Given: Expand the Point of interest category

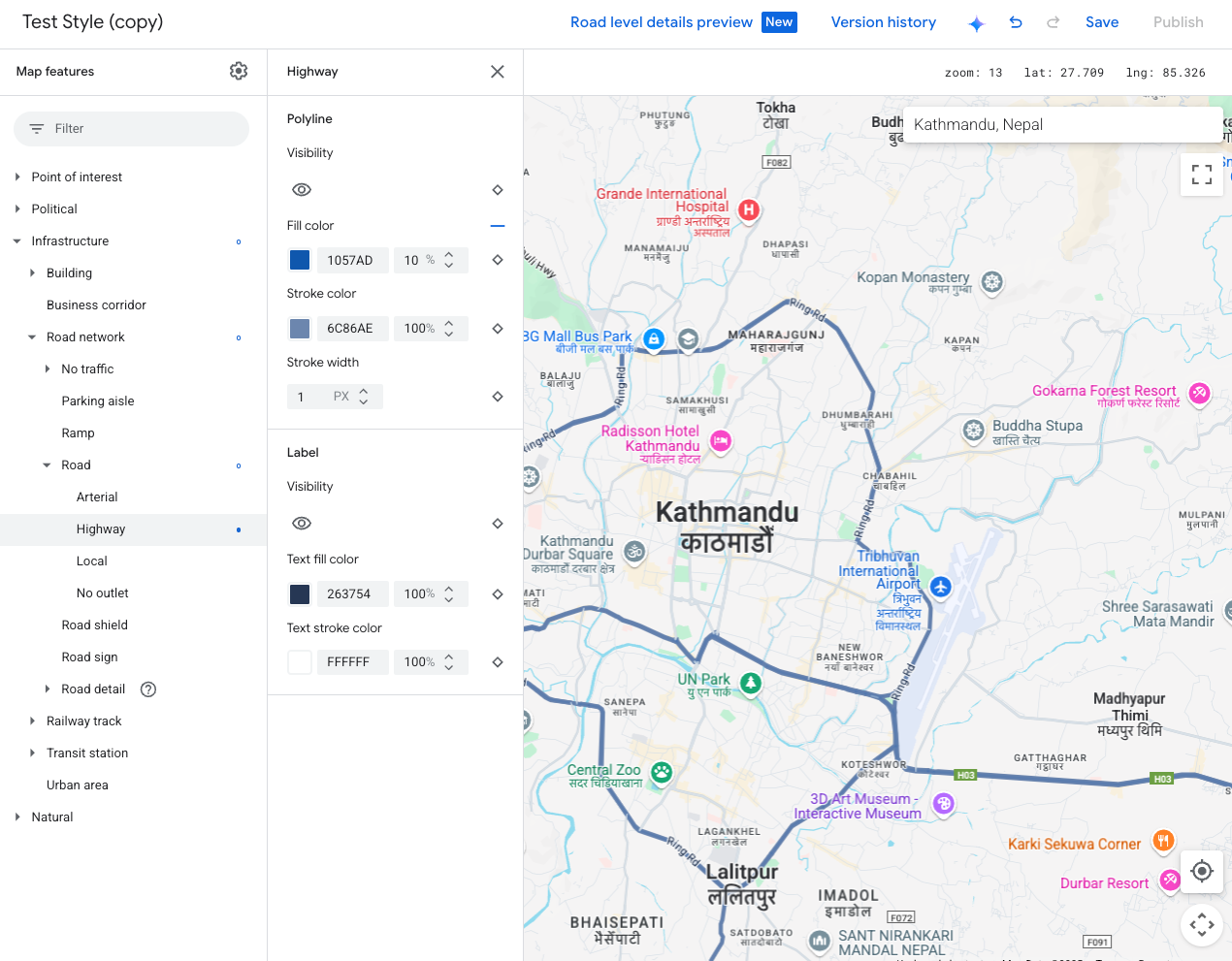Looking at the screenshot, I should tap(16, 176).
